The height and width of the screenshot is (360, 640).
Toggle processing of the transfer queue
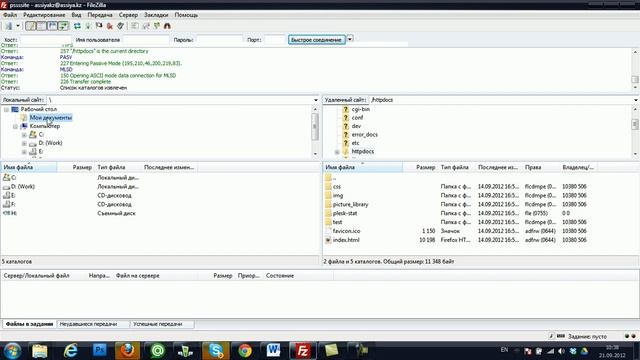coord(88,26)
